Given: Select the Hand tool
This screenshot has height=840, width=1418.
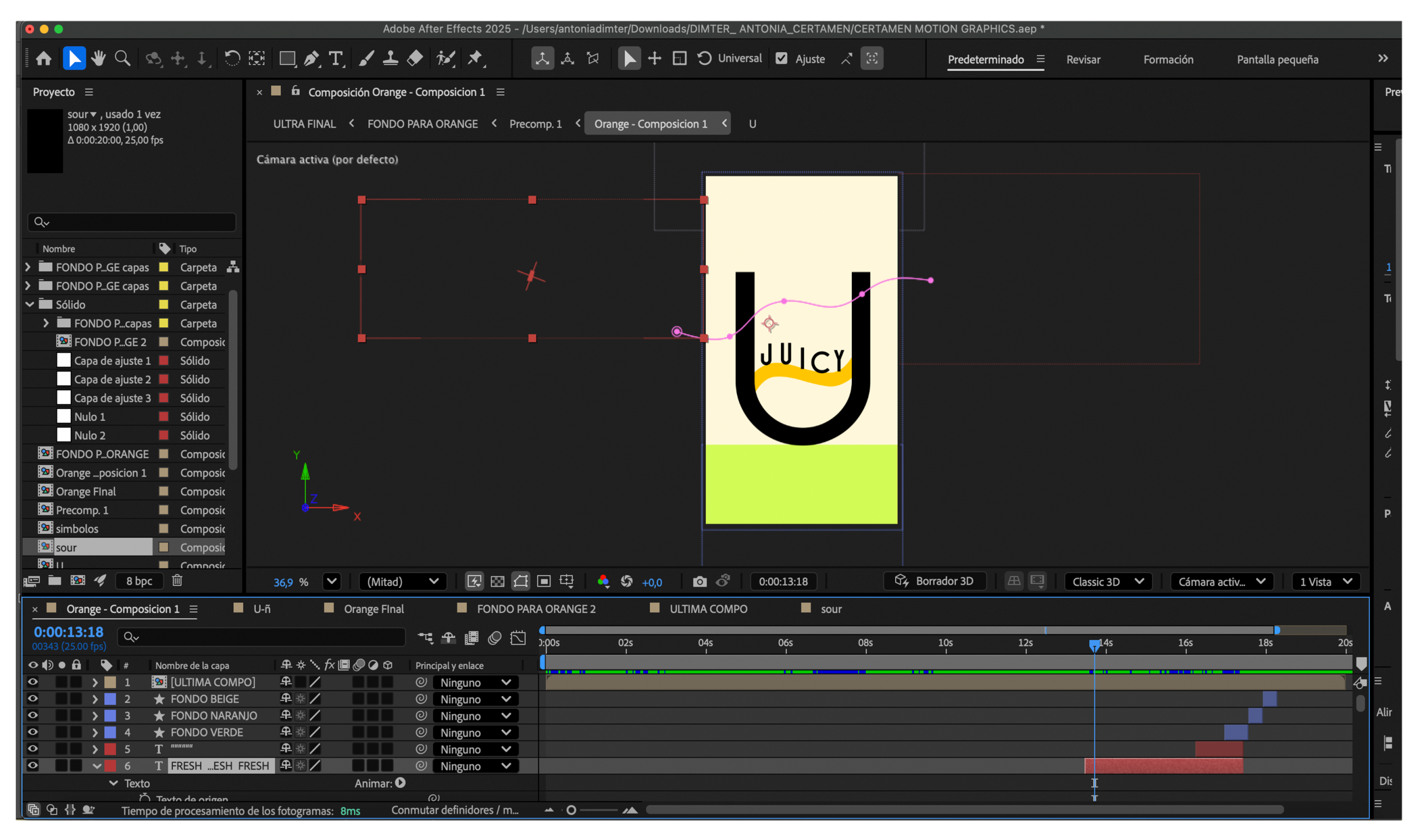Looking at the screenshot, I should [x=98, y=58].
